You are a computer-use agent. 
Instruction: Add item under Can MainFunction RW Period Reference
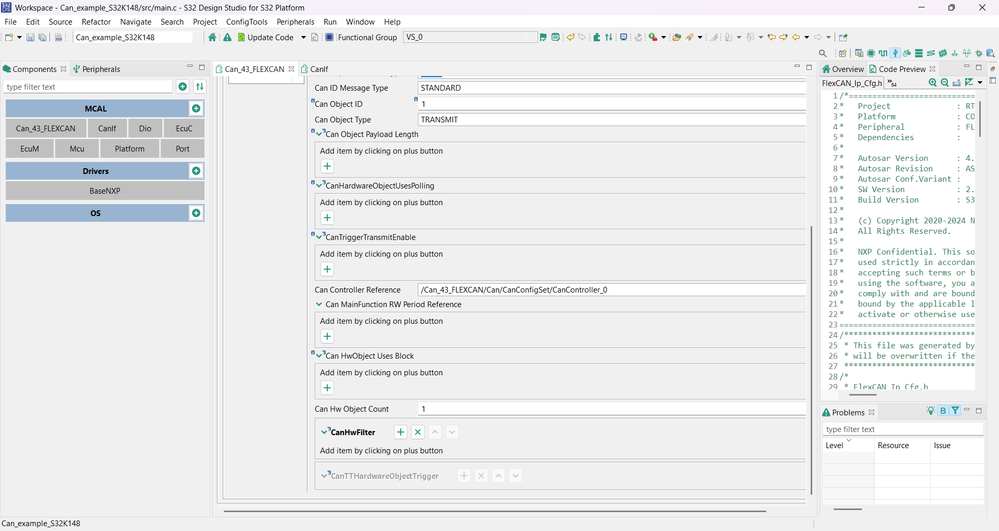pyautogui.click(x=327, y=337)
